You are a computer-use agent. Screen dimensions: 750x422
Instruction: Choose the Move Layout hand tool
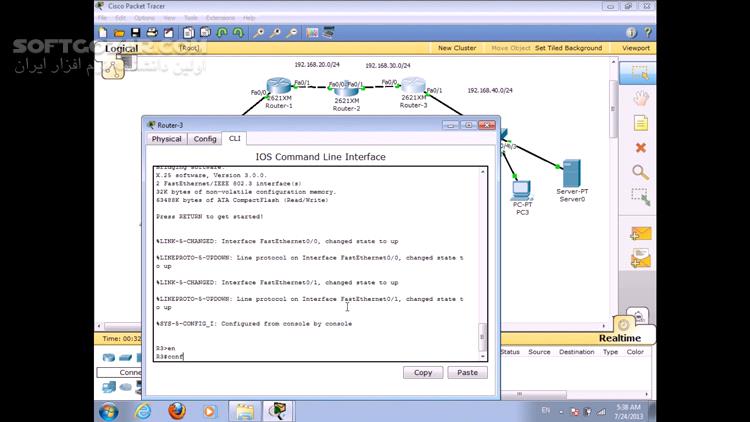(640, 98)
